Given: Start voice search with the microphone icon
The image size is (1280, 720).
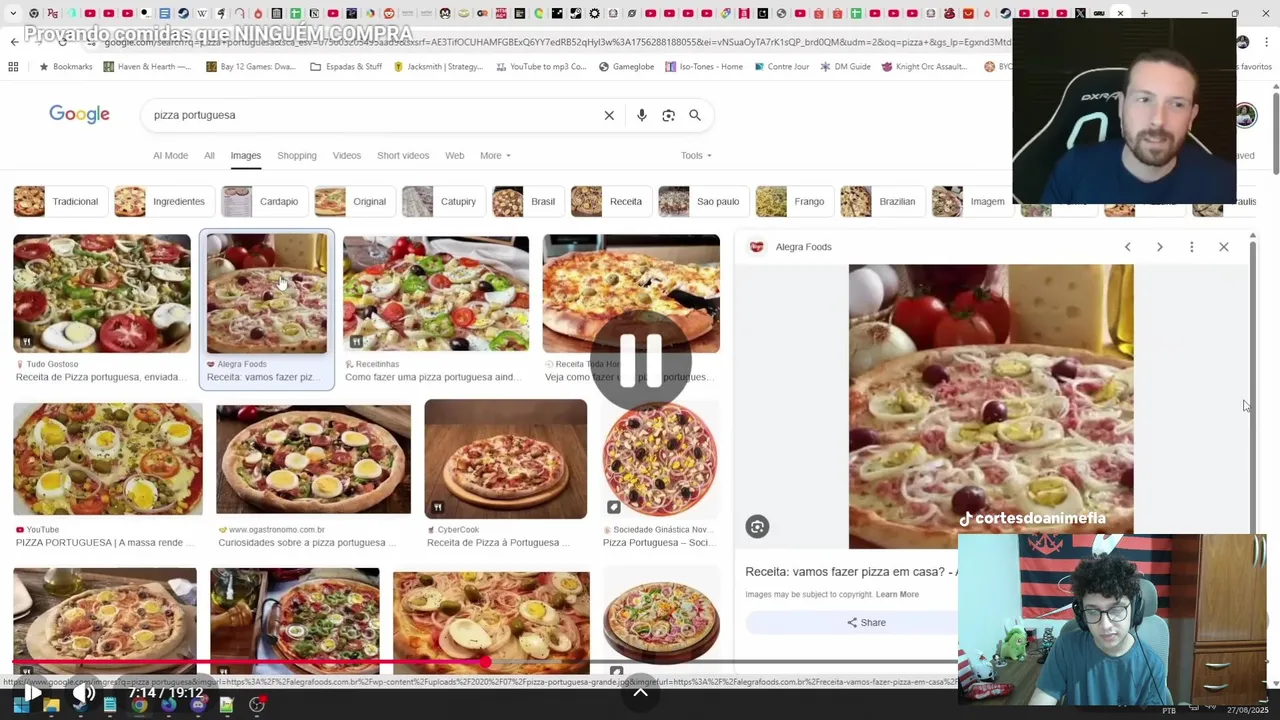Looking at the screenshot, I should [642, 115].
